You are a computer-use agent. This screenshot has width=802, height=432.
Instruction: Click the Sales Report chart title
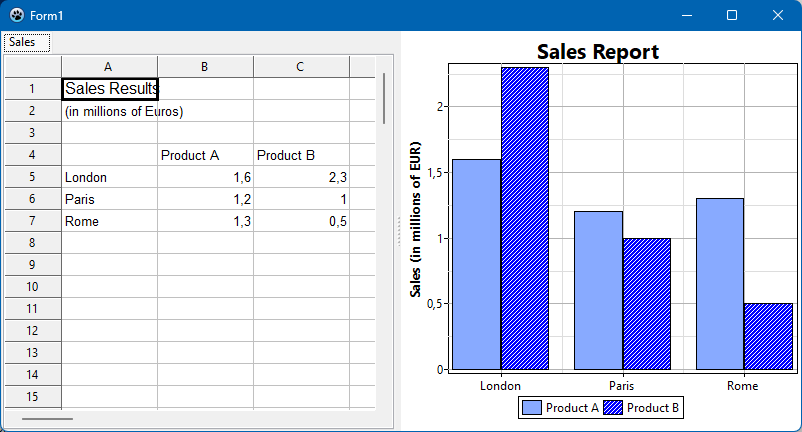point(598,52)
